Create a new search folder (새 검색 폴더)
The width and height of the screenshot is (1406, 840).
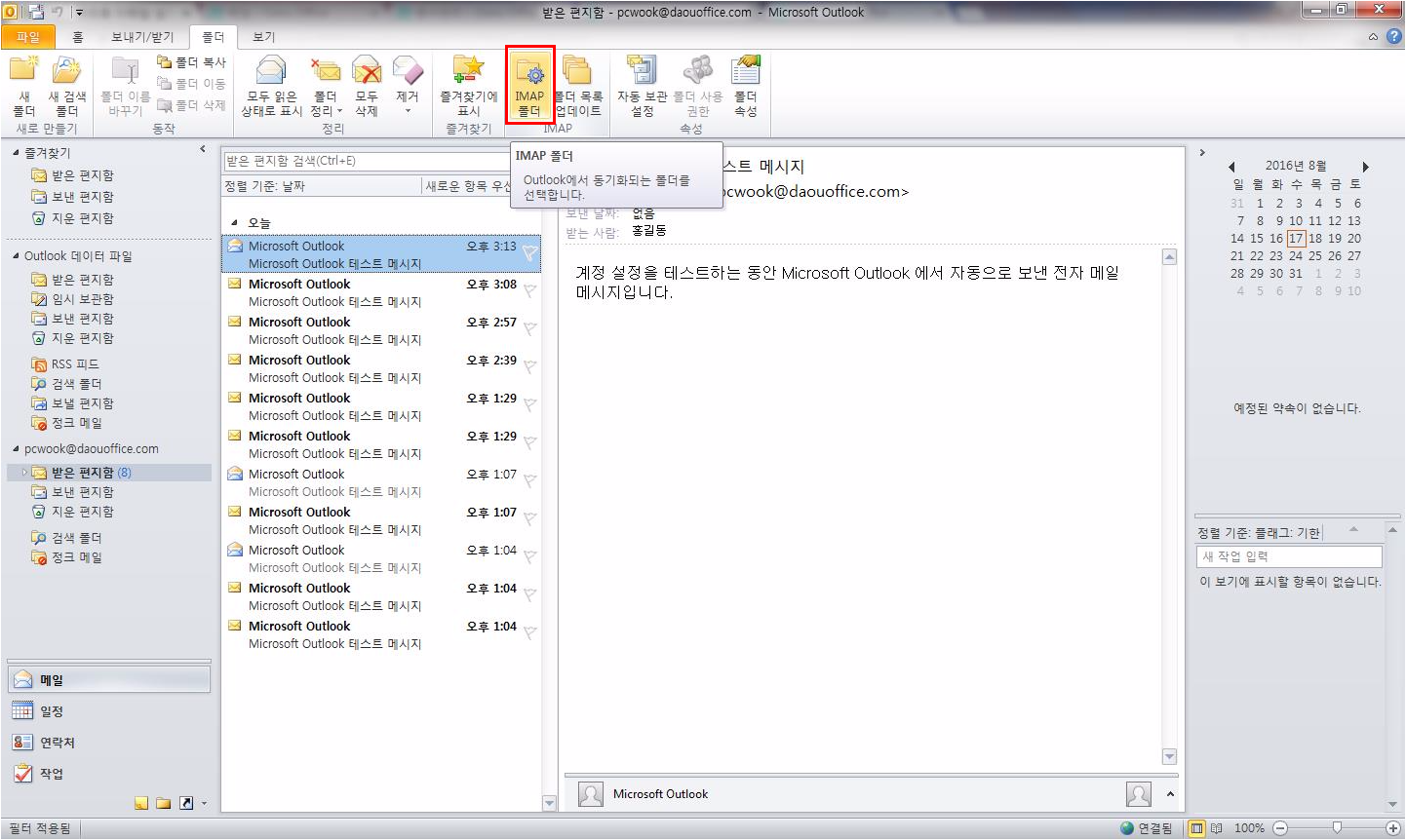coord(67,86)
